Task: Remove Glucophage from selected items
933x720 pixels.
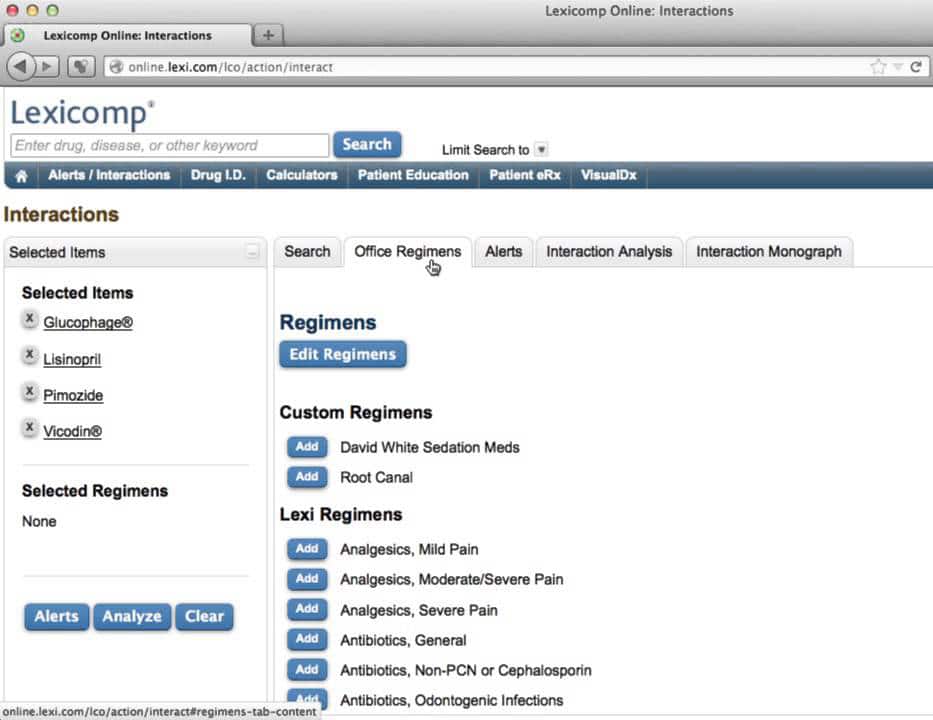Action: [29, 319]
